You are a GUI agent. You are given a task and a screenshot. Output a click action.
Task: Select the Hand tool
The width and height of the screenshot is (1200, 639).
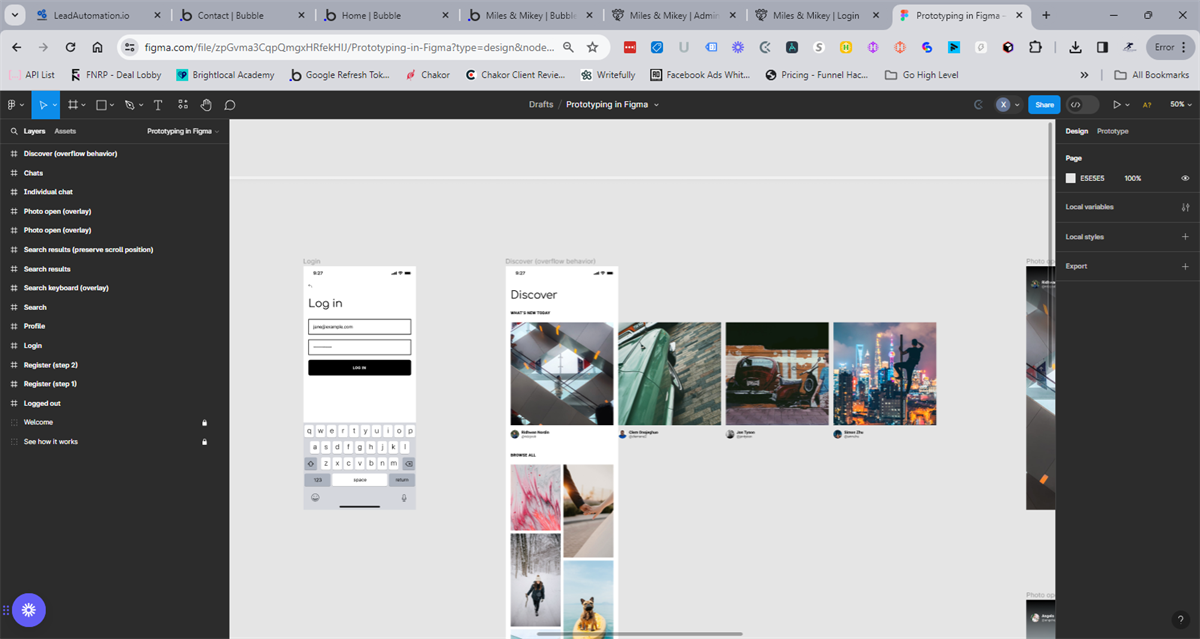pyautogui.click(x=206, y=105)
